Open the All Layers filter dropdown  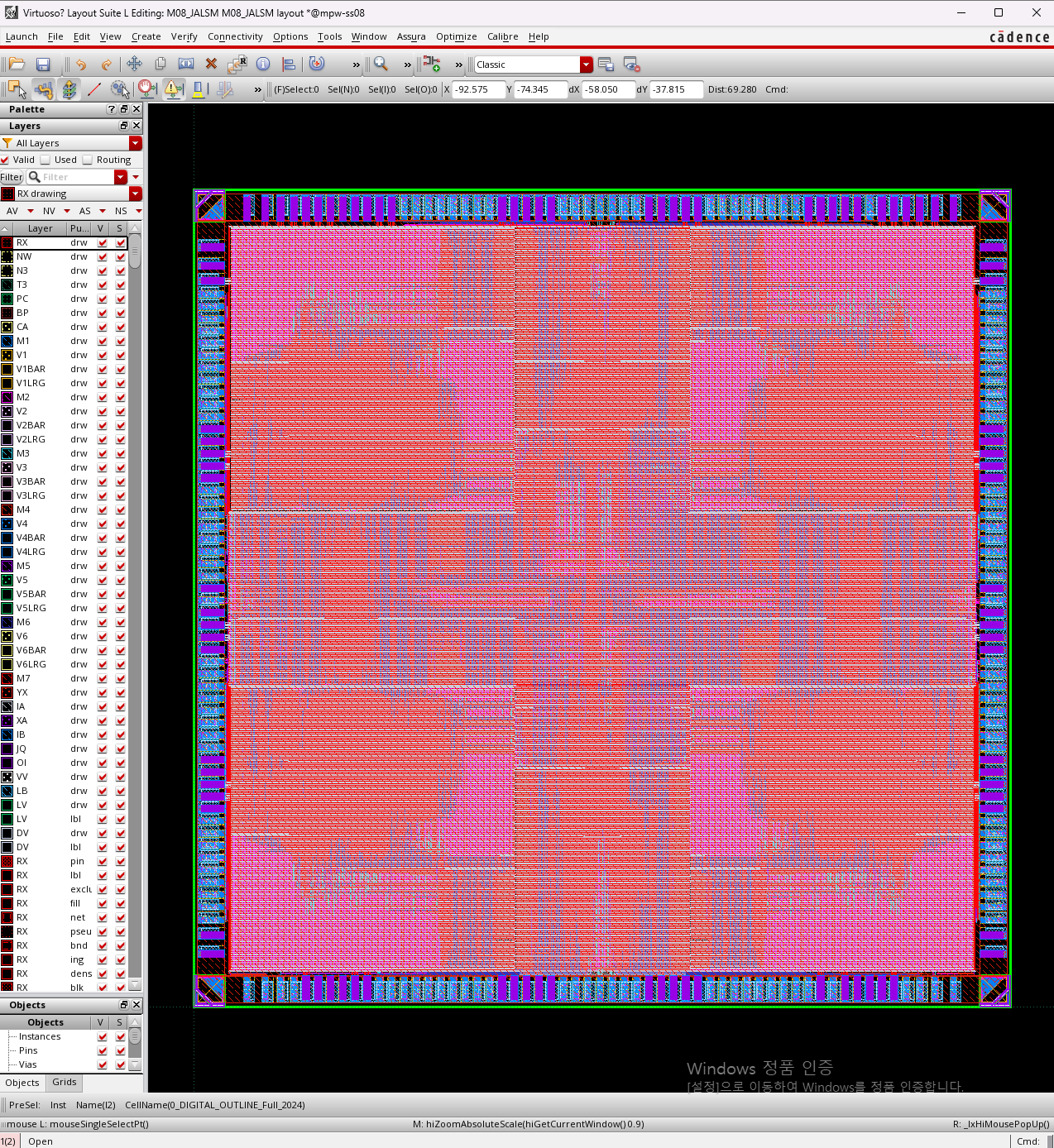click(136, 143)
